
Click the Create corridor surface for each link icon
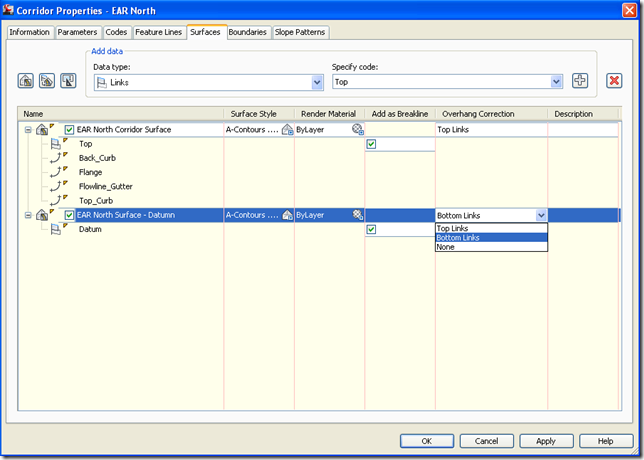(x=47, y=80)
